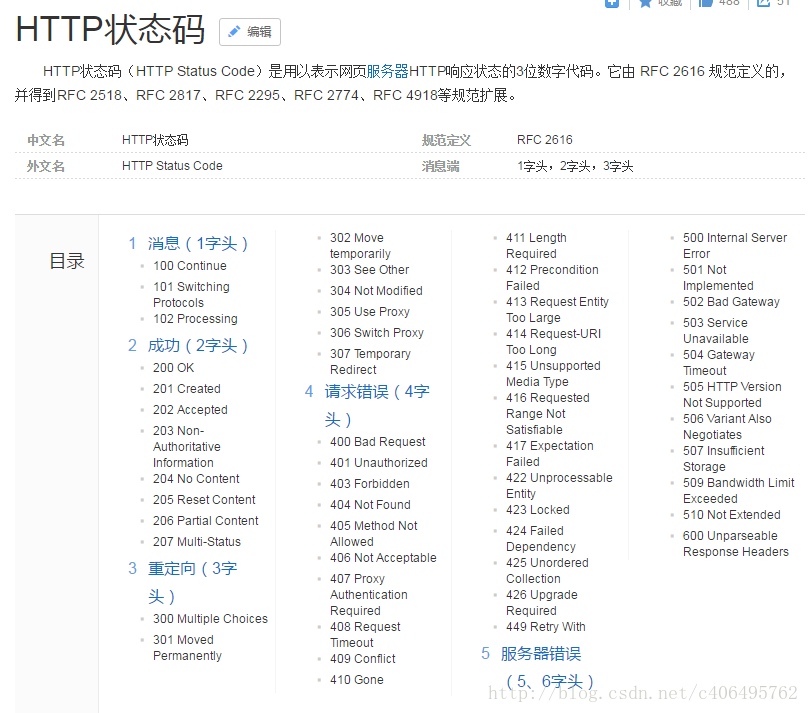This screenshot has width=809, height=713.
Task: Click 408 Request Timeout in contents
Action: [x=365, y=635]
